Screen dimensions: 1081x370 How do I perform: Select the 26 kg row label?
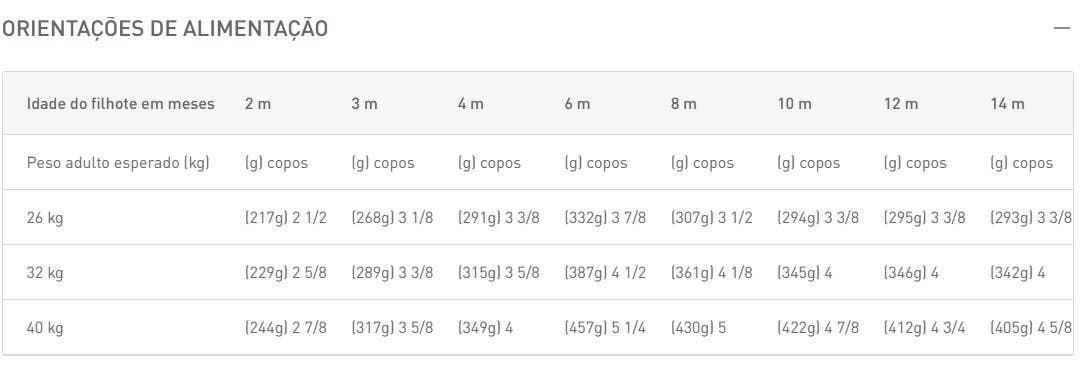[x=45, y=218]
